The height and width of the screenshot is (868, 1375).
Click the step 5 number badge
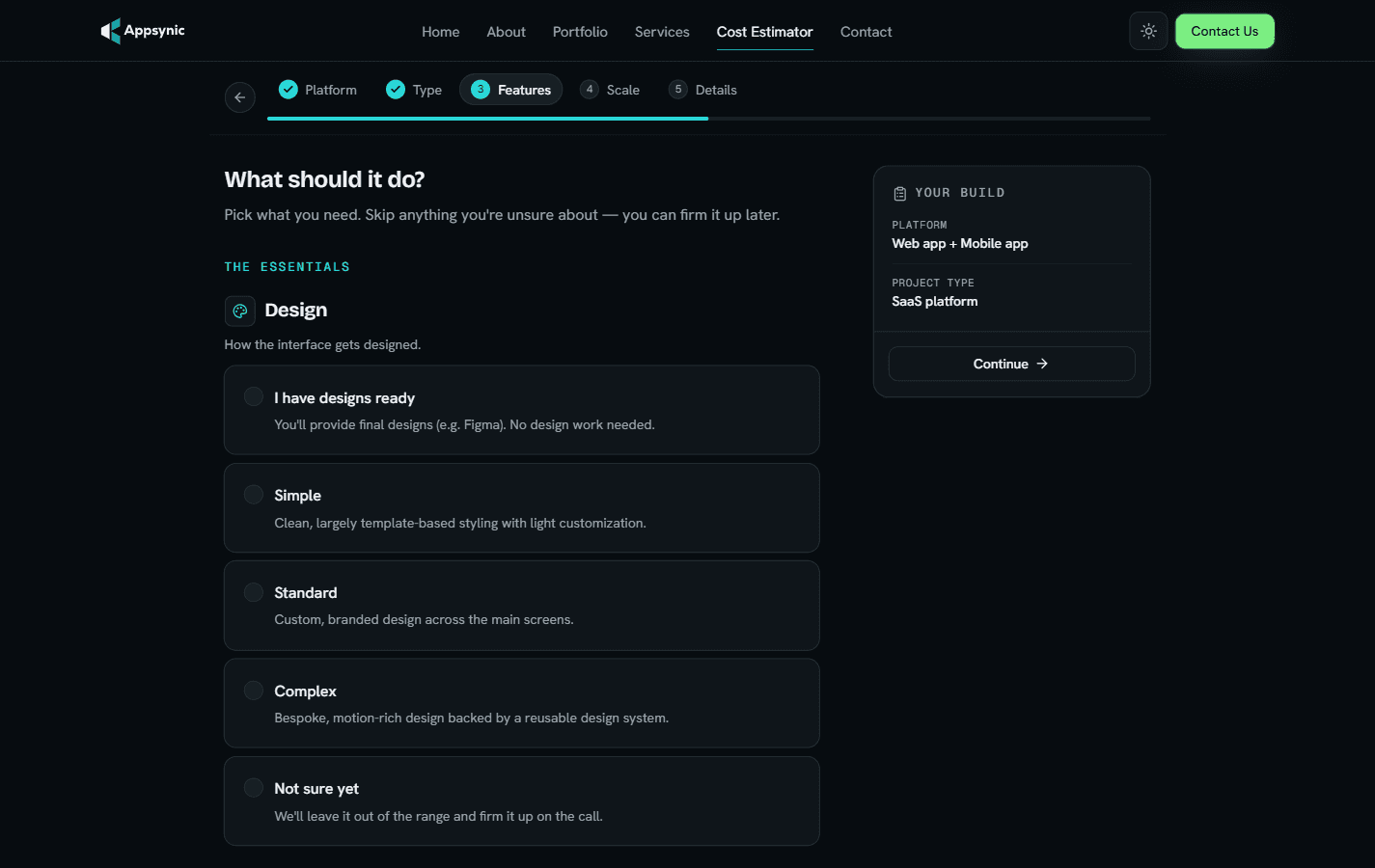[678, 90]
